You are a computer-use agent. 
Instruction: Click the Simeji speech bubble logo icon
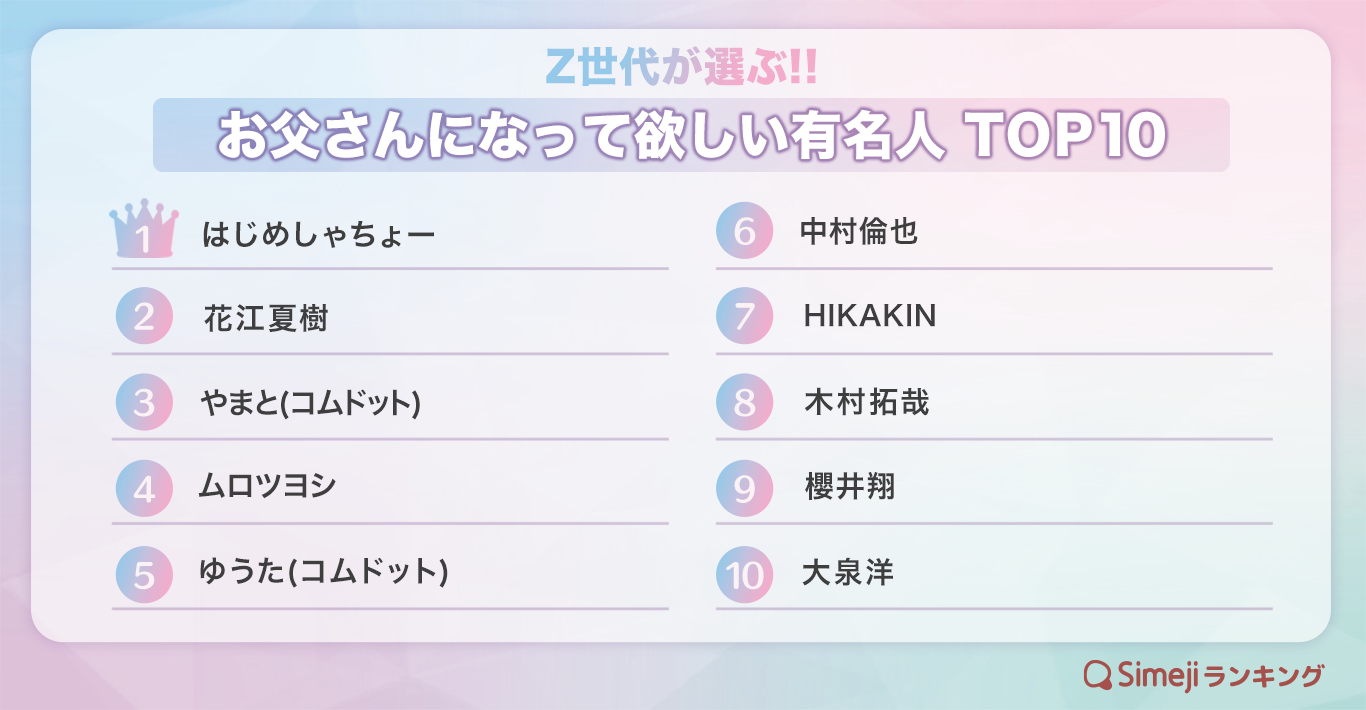1098,675
